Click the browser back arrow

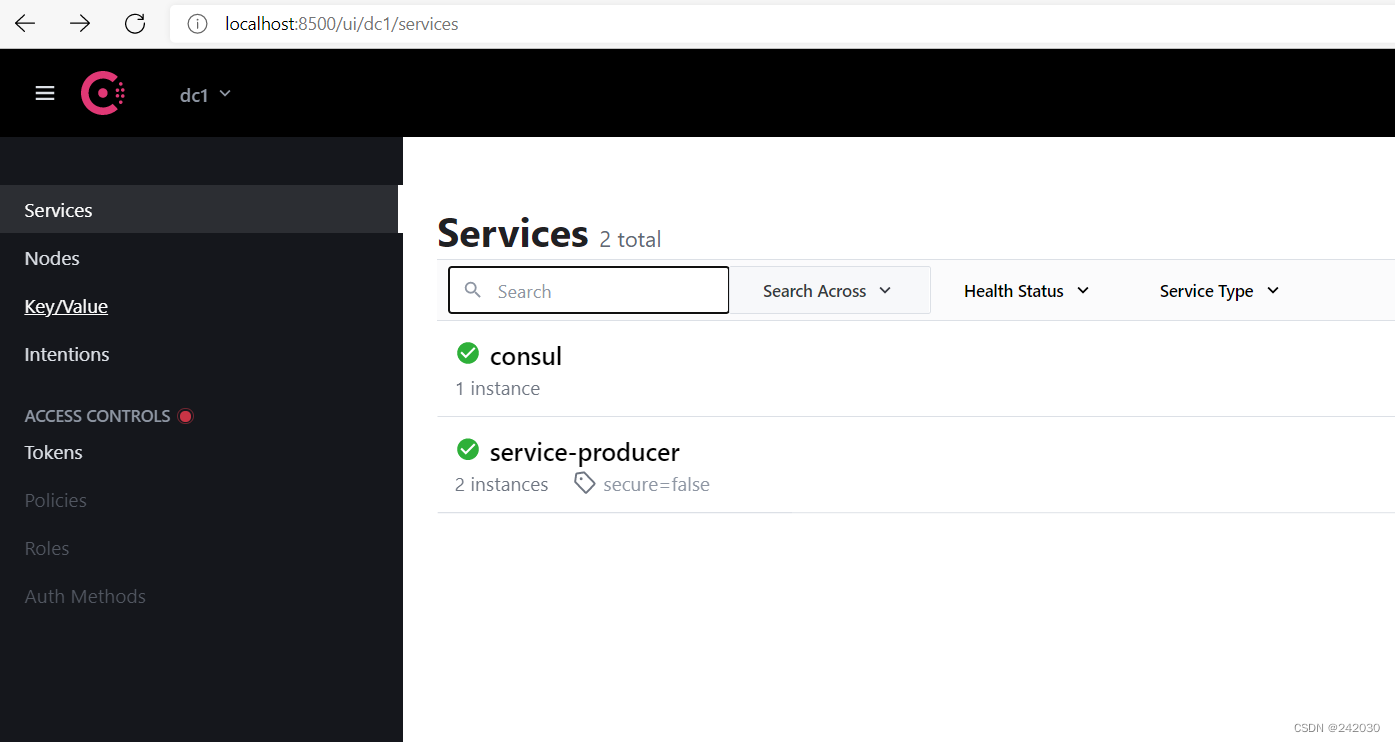tap(25, 24)
